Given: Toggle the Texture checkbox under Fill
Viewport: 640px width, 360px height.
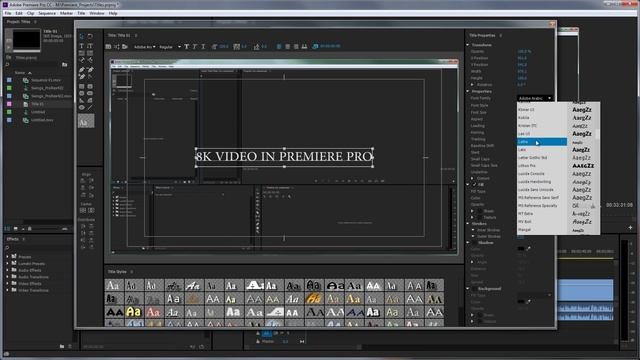Looking at the screenshot, I should point(480,218).
